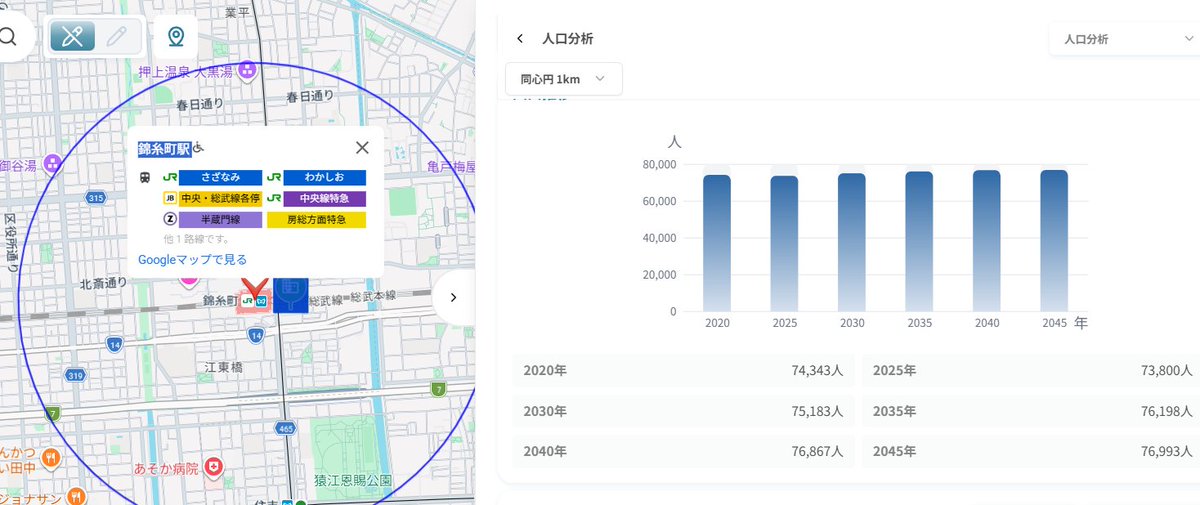Click the 猿江恩賜公園 park label
Screen dimensions: 1200x505
click(352, 480)
